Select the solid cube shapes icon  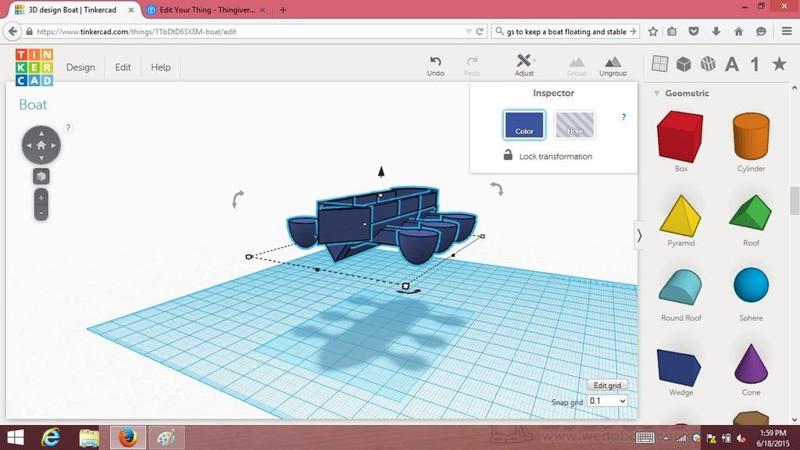(x=684, y=64)
